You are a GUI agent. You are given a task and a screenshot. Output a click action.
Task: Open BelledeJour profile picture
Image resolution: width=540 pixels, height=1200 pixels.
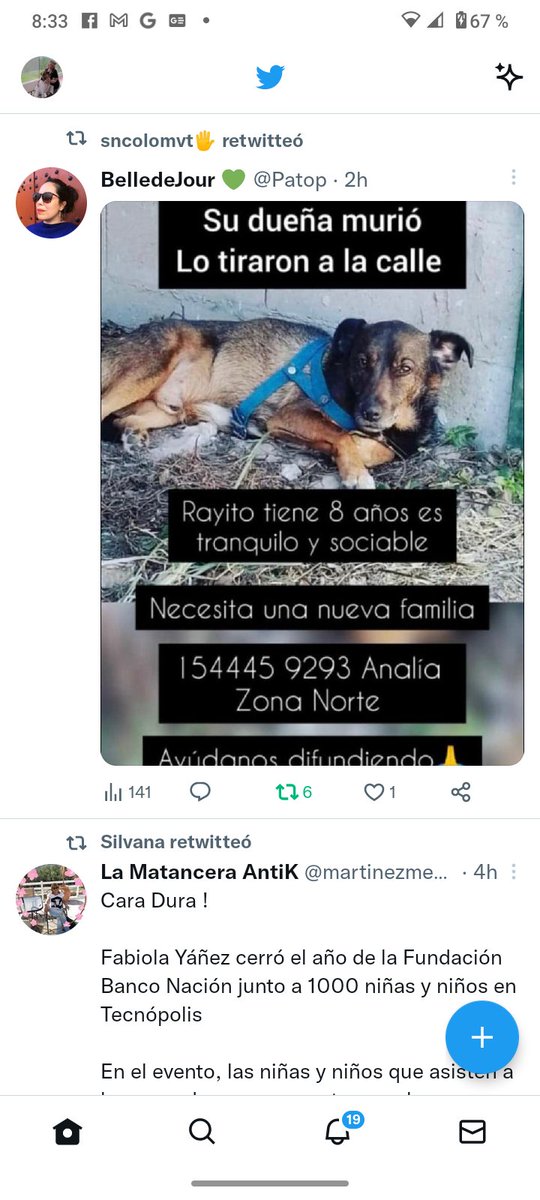(x=51, y=202)
